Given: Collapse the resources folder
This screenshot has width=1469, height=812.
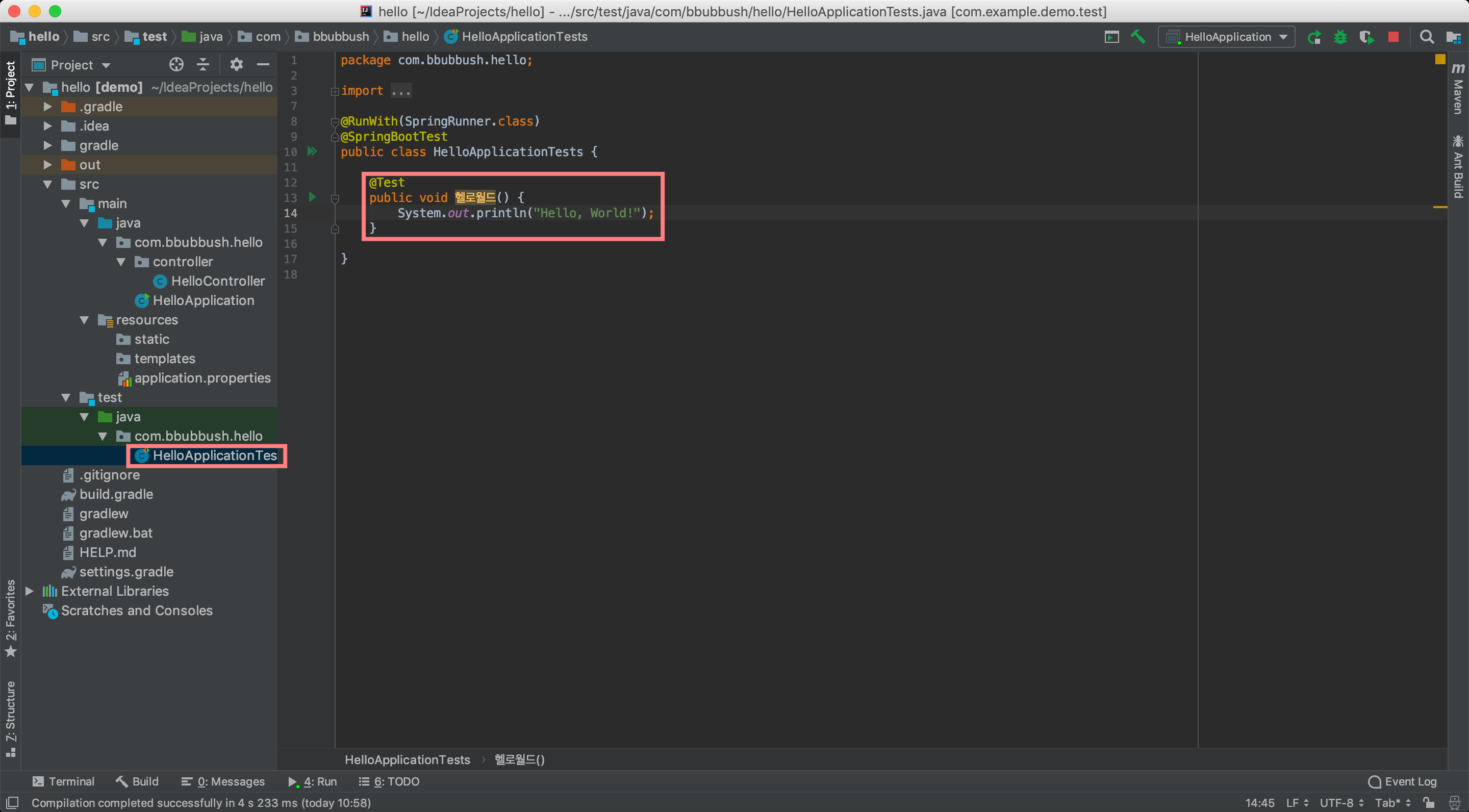Looking at the screenshot, I should (84, 320).
